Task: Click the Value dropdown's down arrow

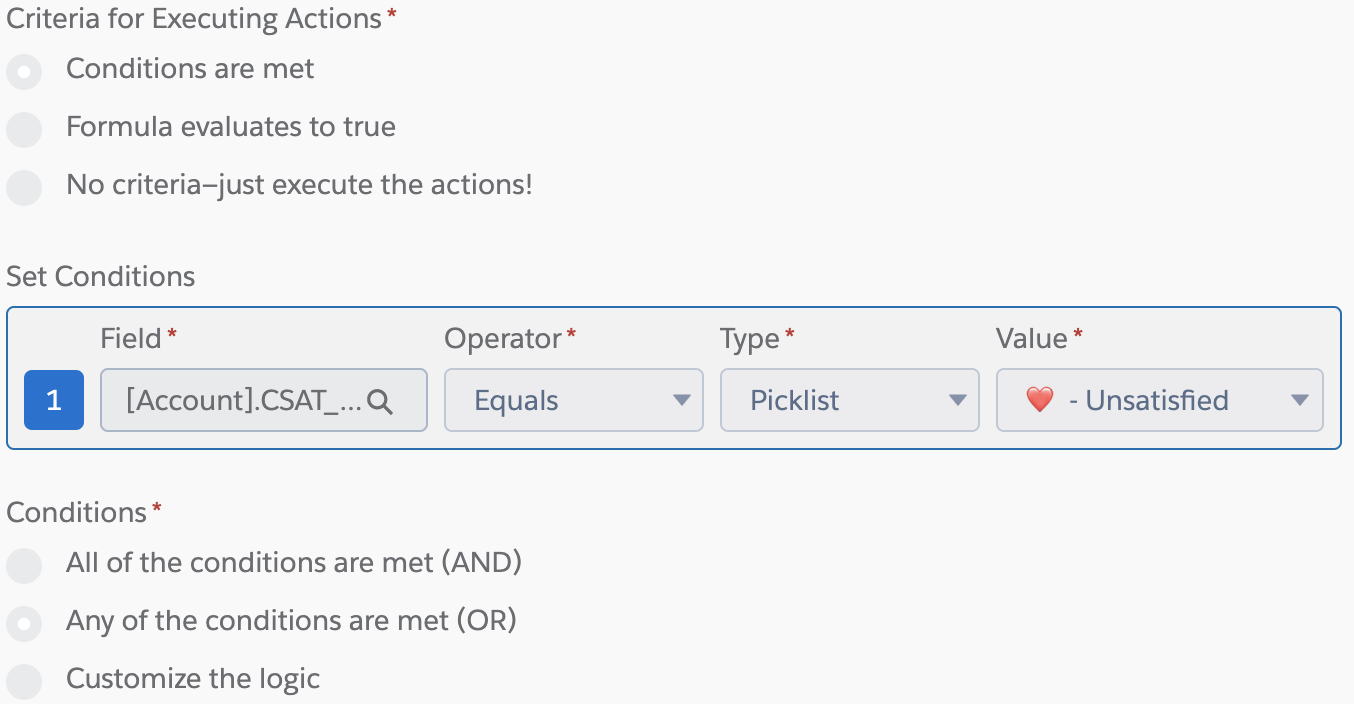Action: click(x=1300, y=401)
